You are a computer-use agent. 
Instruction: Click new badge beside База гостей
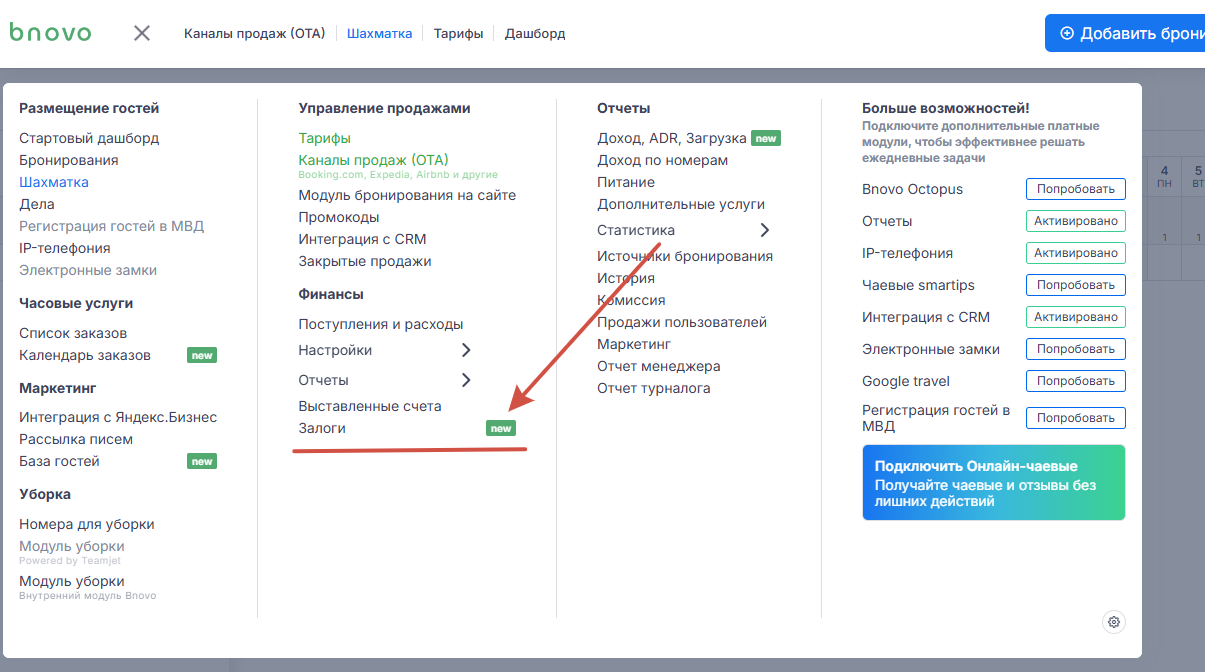202,461
